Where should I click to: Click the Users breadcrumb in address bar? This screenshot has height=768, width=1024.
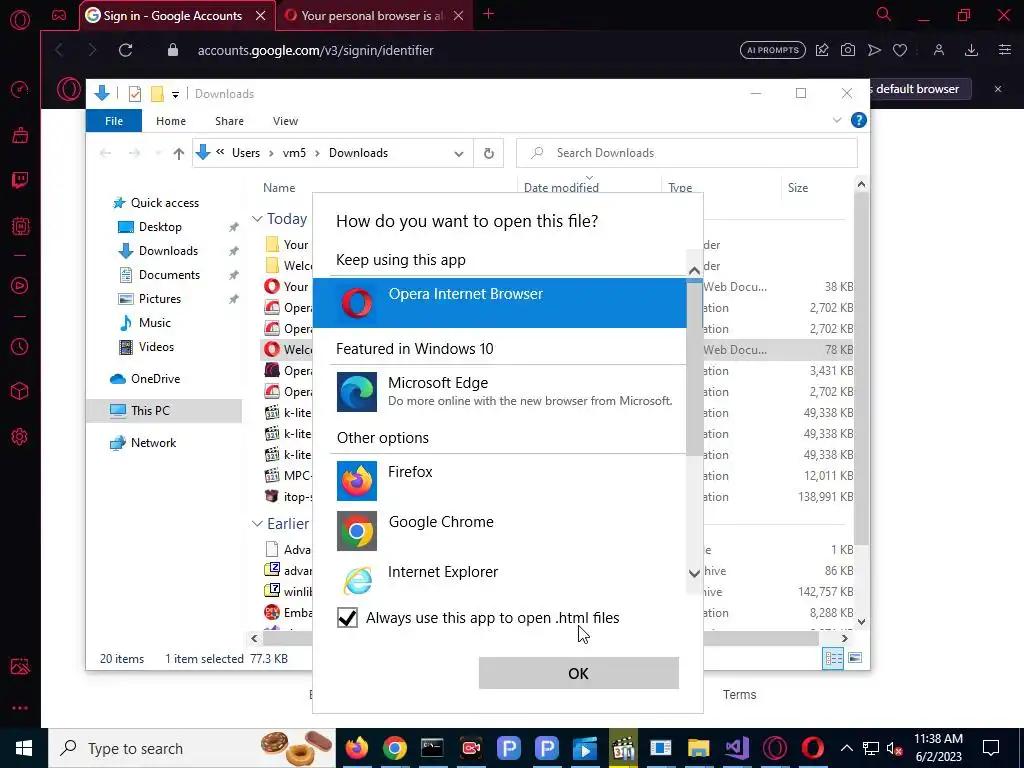(x=246, y=153)
